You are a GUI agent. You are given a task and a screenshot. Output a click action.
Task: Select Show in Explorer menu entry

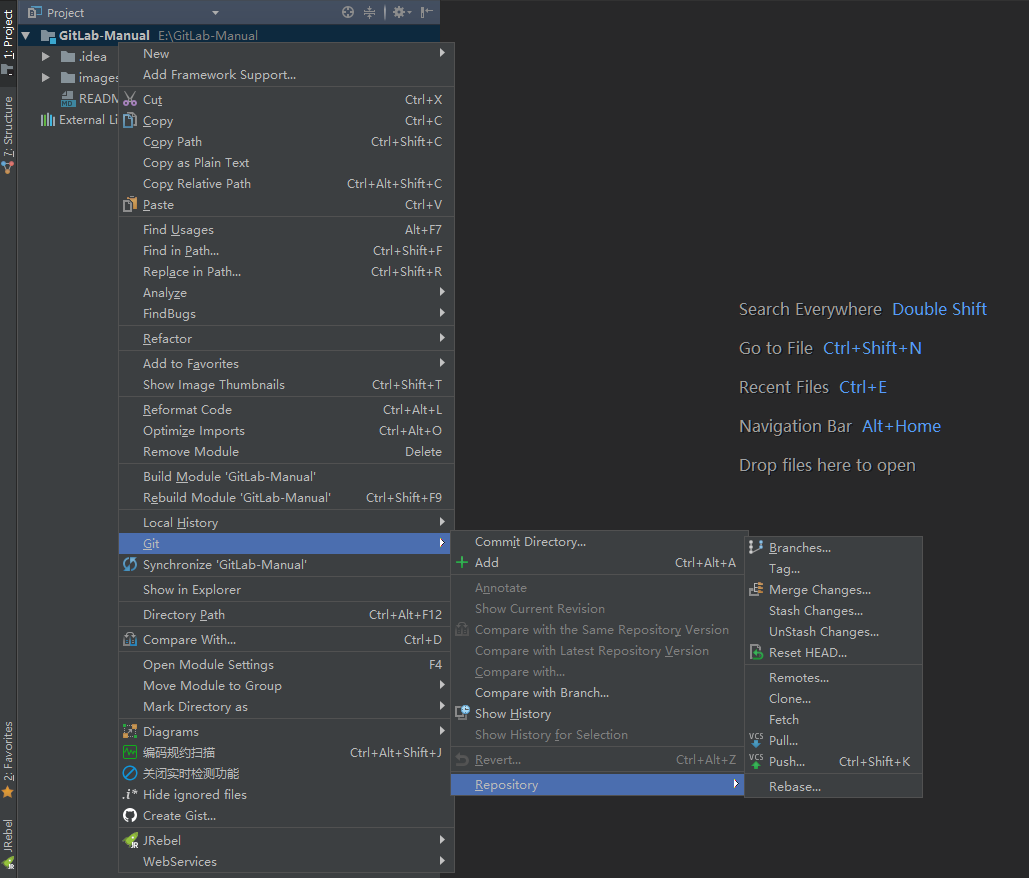tap(191, 590)
